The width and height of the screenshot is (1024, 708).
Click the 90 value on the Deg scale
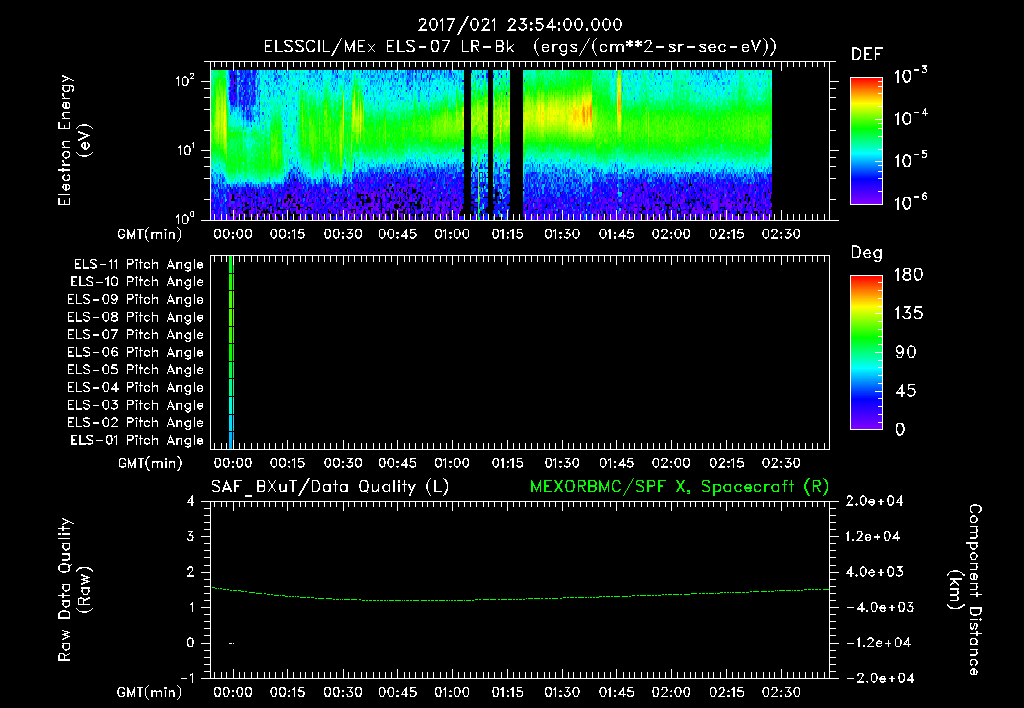tap(906, 352)
